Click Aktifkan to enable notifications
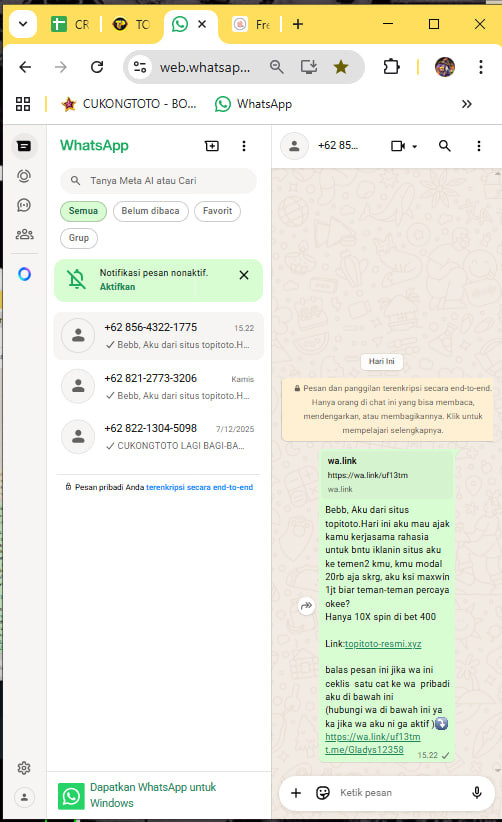This screenshot has width=502, height=822. pyautogui.click(x=117, y=287)
